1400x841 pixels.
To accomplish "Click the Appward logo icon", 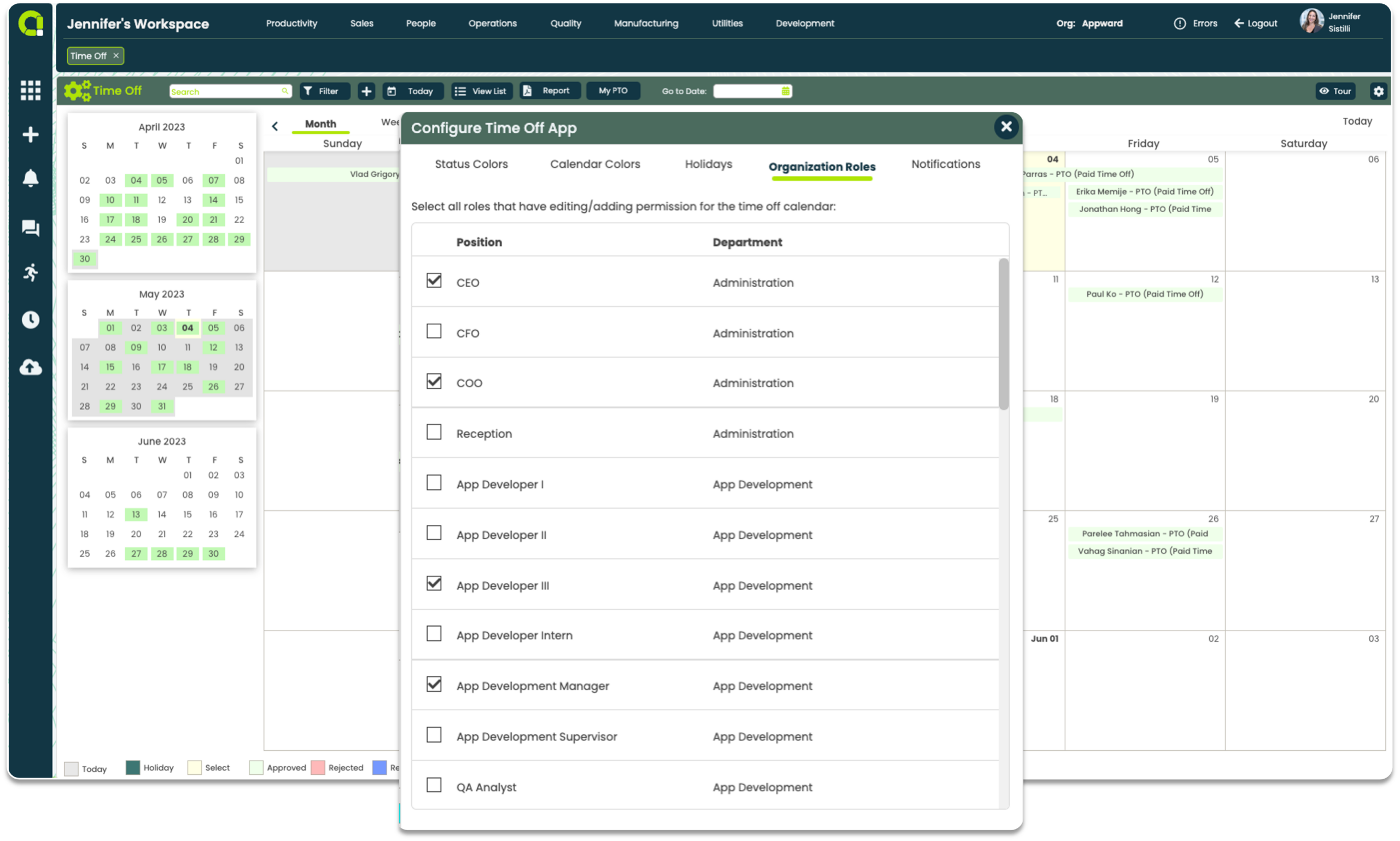I will click(31, 24).
